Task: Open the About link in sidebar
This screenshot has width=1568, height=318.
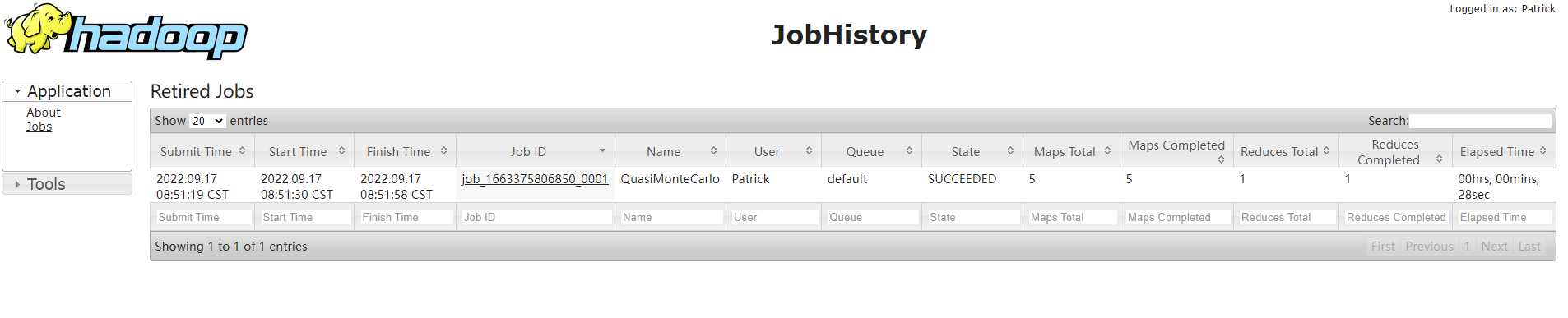Action: point(44,113)
